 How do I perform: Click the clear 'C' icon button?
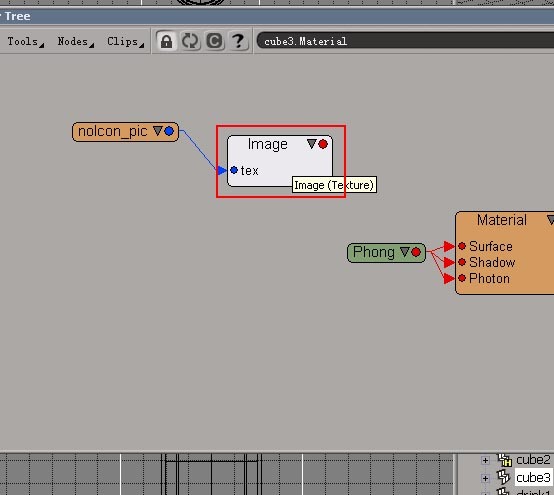point(214,41)
